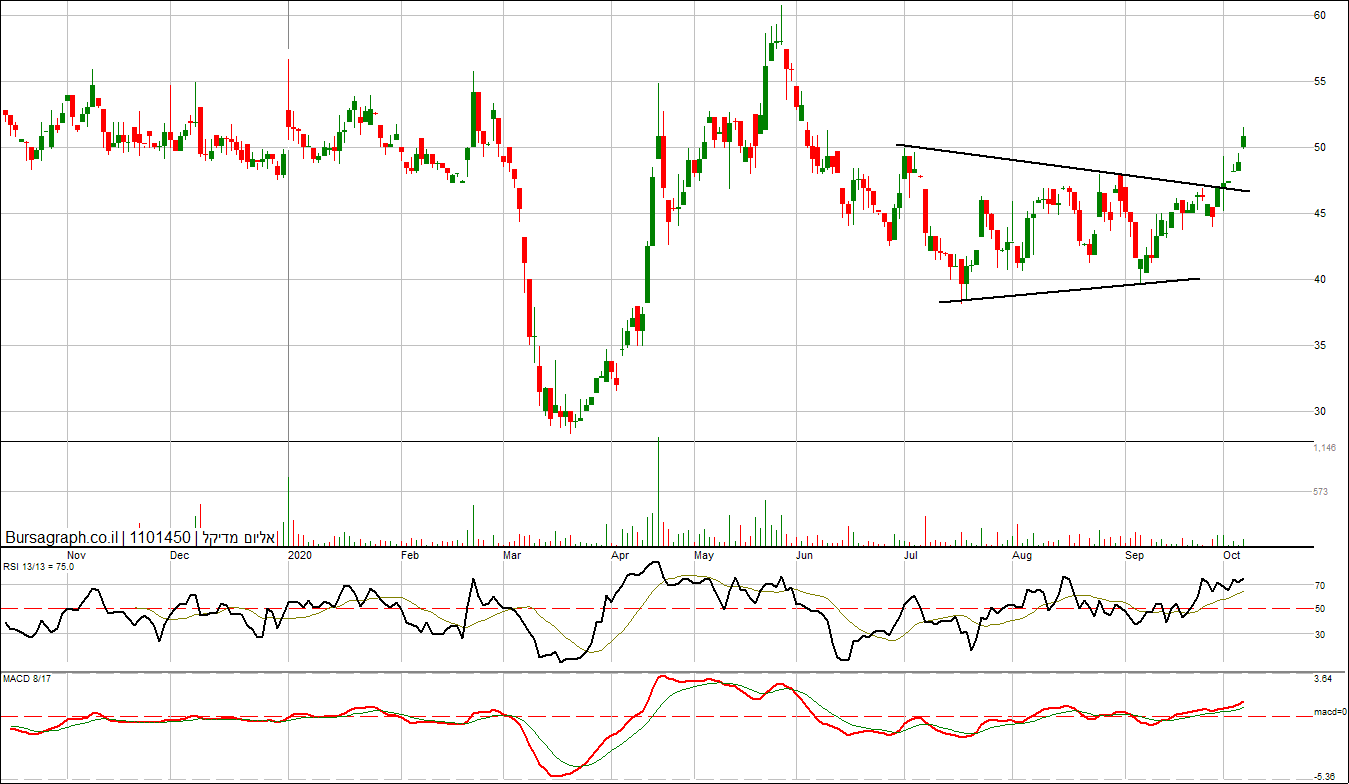The height and width of the screenshot is (784, 1349).
Task: Select the 1,146 volume scale label
Action: [x=1325, y=448]
